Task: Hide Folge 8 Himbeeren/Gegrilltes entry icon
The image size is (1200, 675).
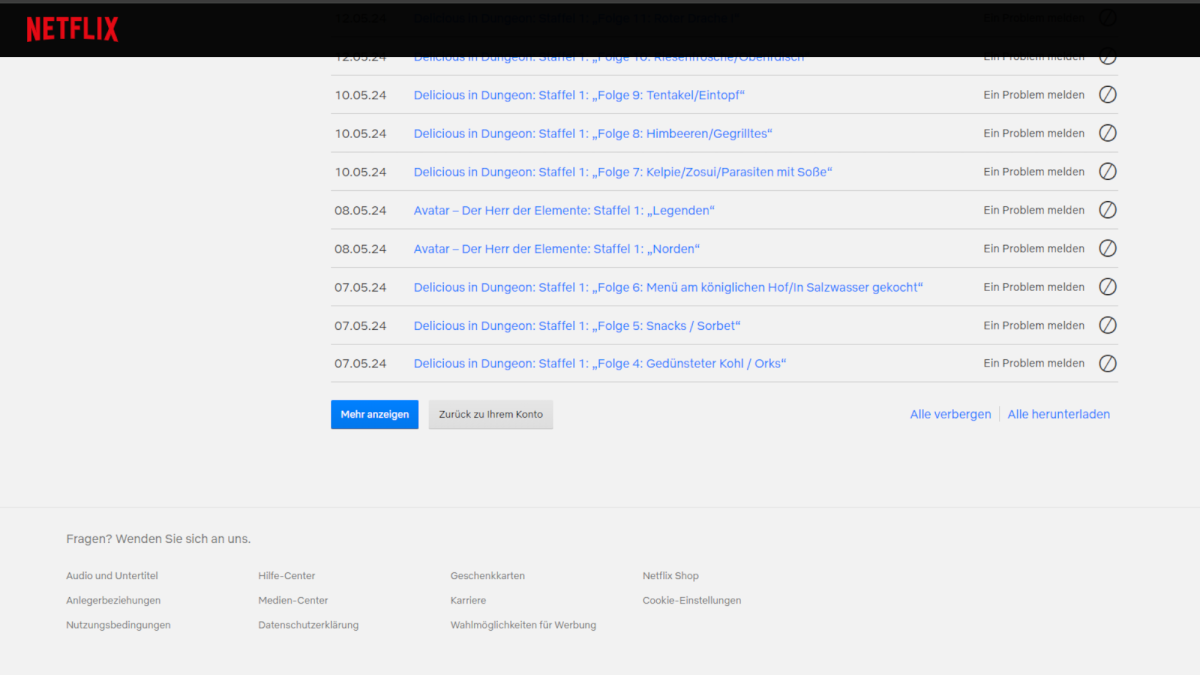Action: pos(1107,133)
